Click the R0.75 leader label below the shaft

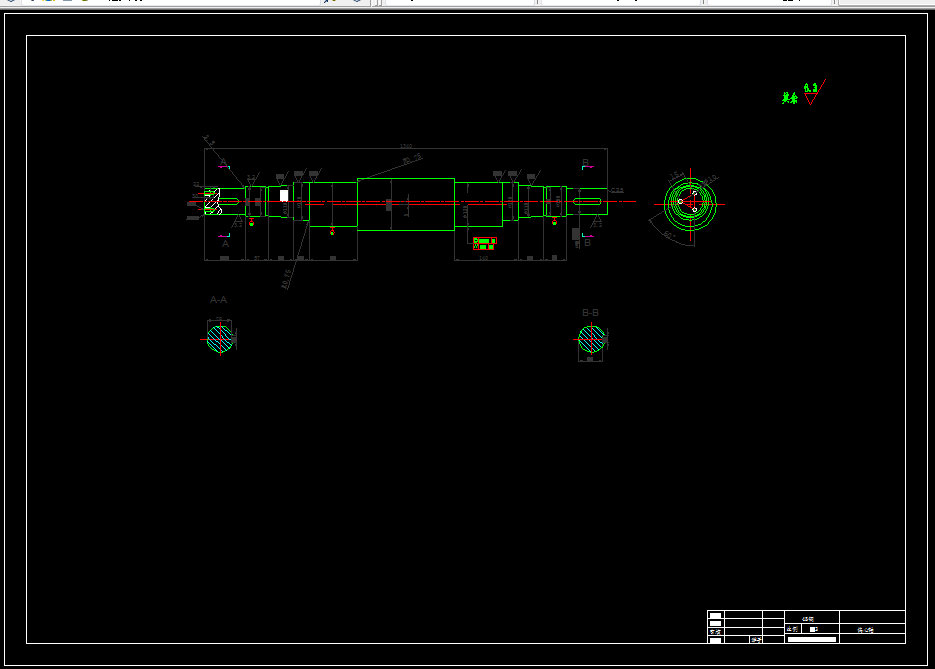287,279
